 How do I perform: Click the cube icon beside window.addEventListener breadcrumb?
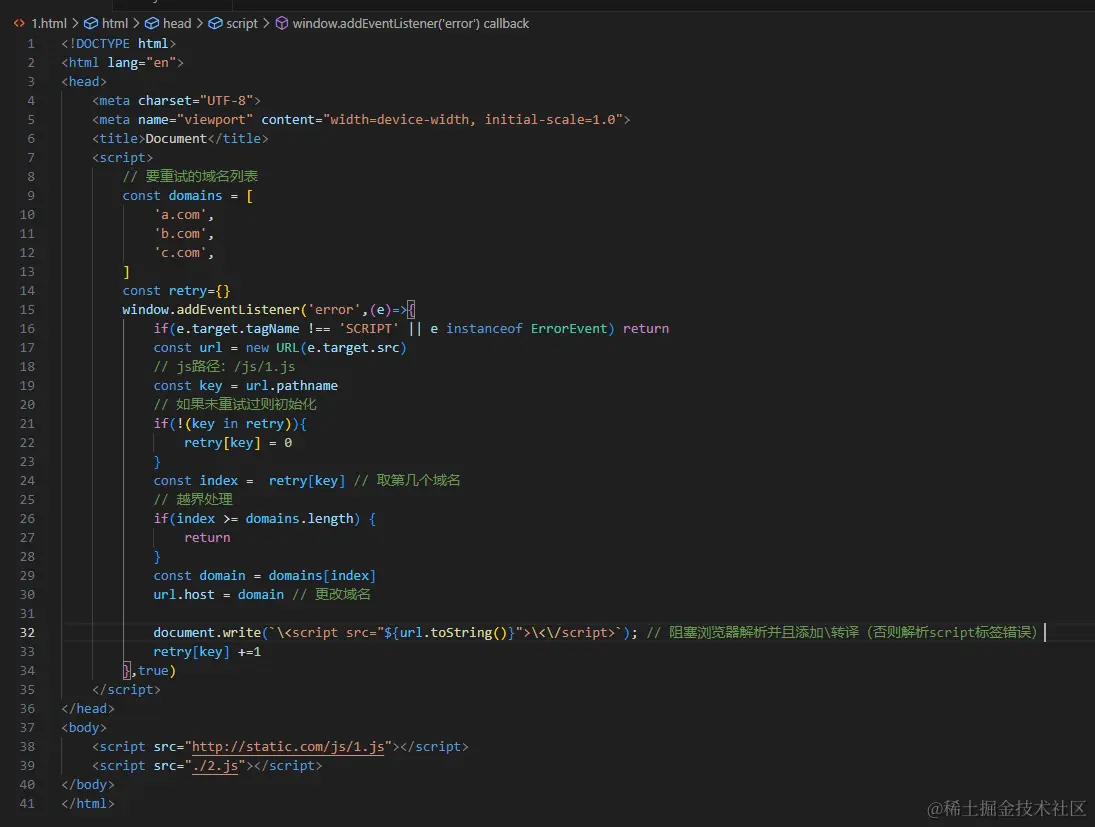tap(281, 24)
